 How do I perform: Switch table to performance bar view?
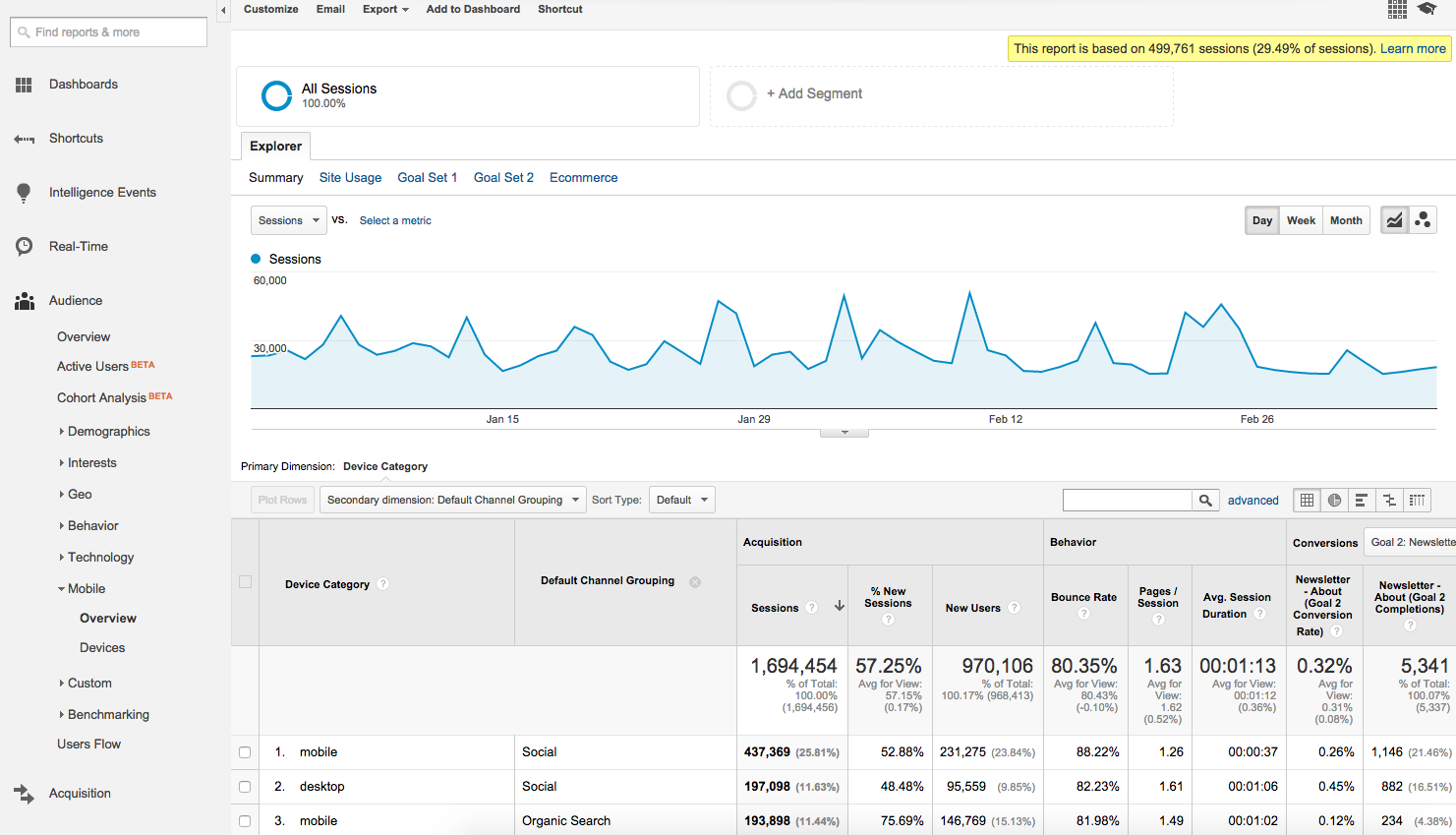coord(1362,501)
